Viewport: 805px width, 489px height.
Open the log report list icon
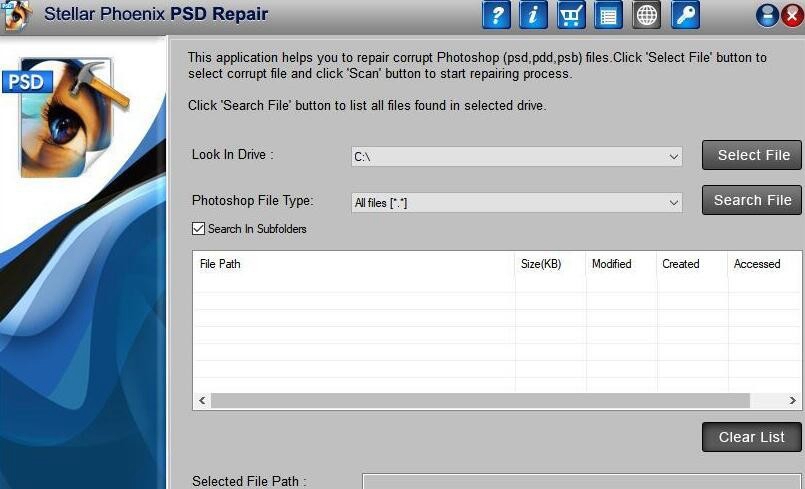click(x=608, y=15)
